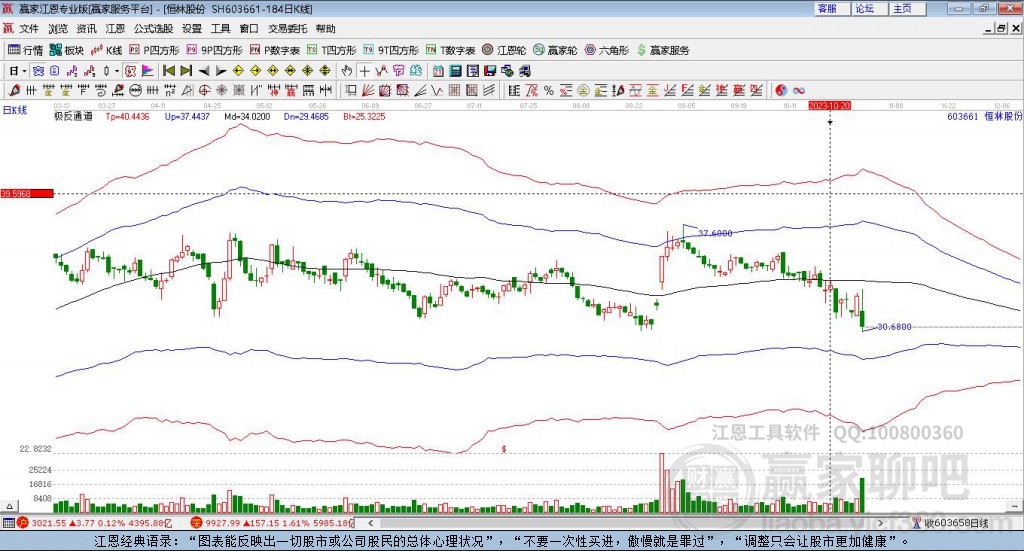The width and height of the screenshot is (1024, 551).
Task: Click the Md=34.0200 indicator value
Action: [247, 116]
